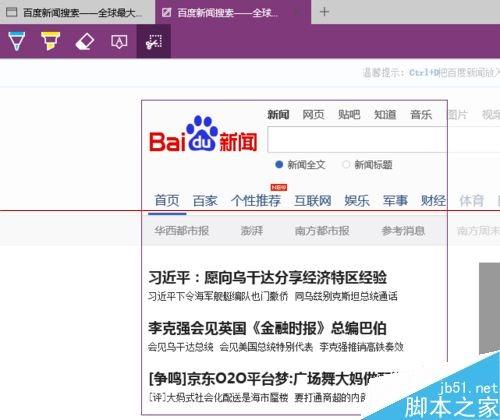The height and width of the screenshot is (420, 500).
Task: Open the 互联网 news tab
Action: click(x=313, y=201)
